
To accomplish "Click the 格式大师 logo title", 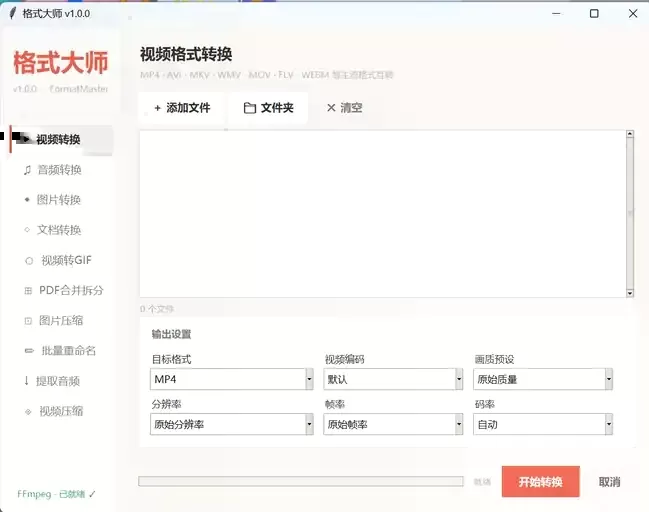I will (61, 63).
